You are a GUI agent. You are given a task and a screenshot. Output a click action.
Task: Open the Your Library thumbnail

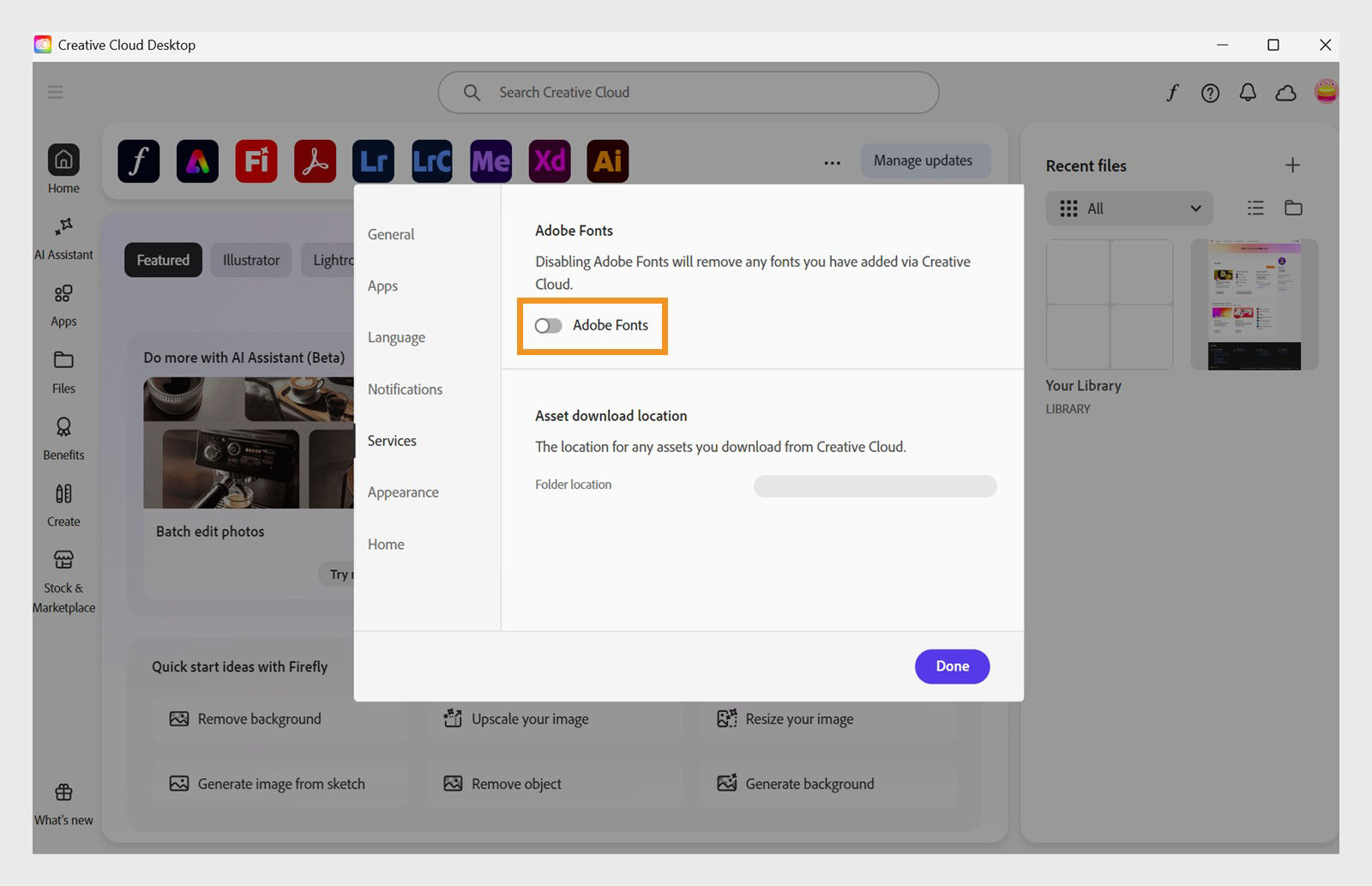(x=1110, y=304)
